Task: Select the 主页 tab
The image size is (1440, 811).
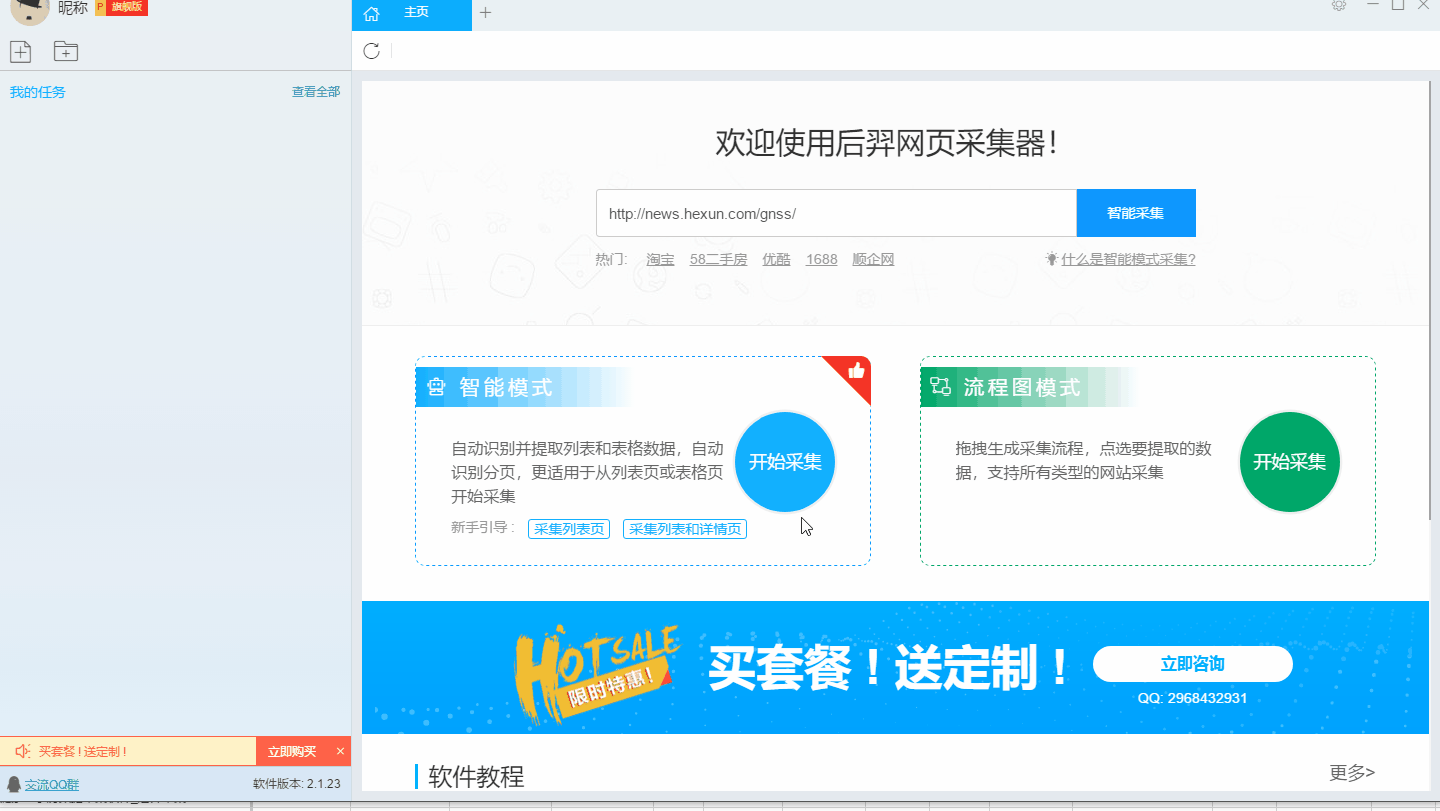Action: [x=411, y=14]
